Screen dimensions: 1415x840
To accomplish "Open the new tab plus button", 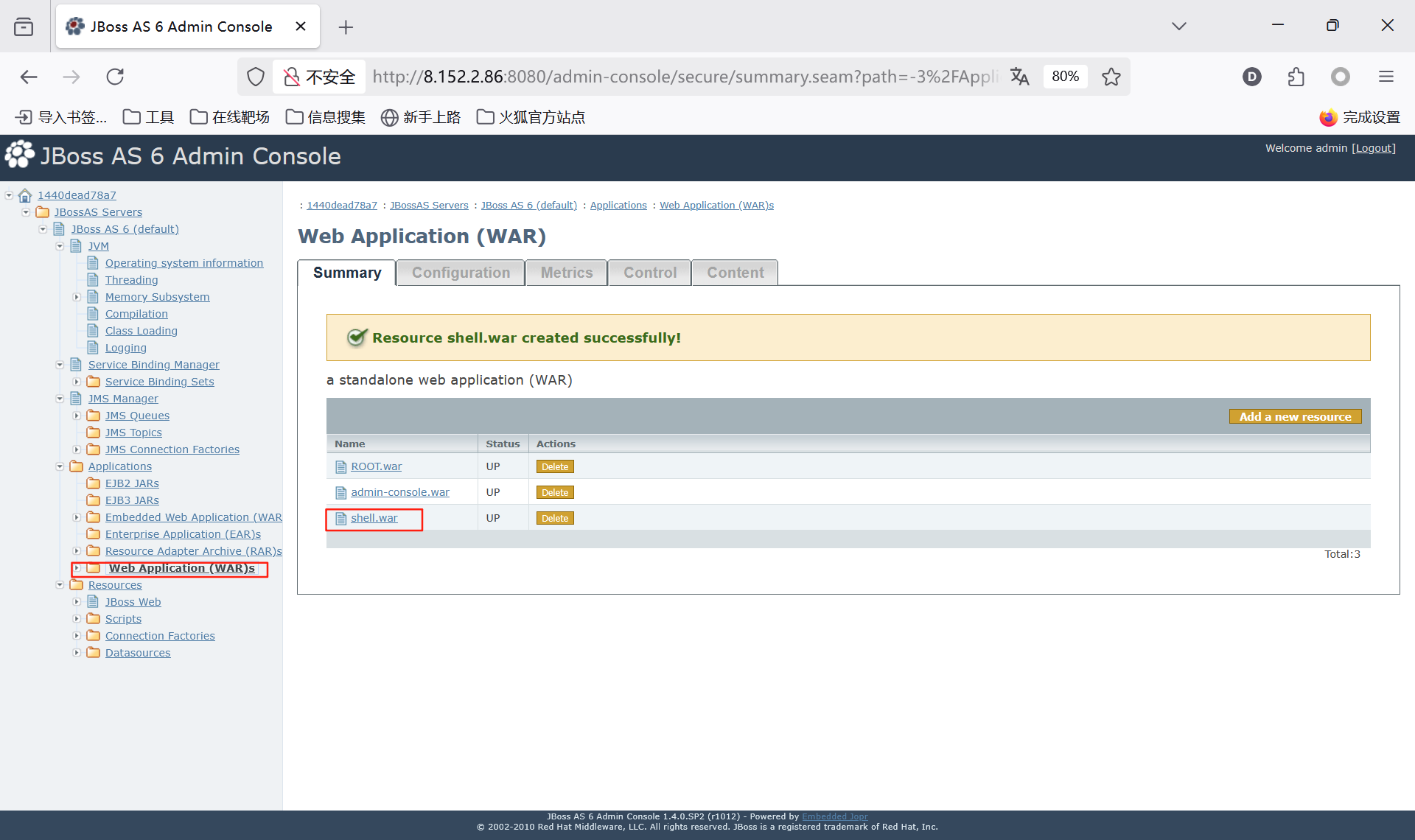I will coord(346,27).
